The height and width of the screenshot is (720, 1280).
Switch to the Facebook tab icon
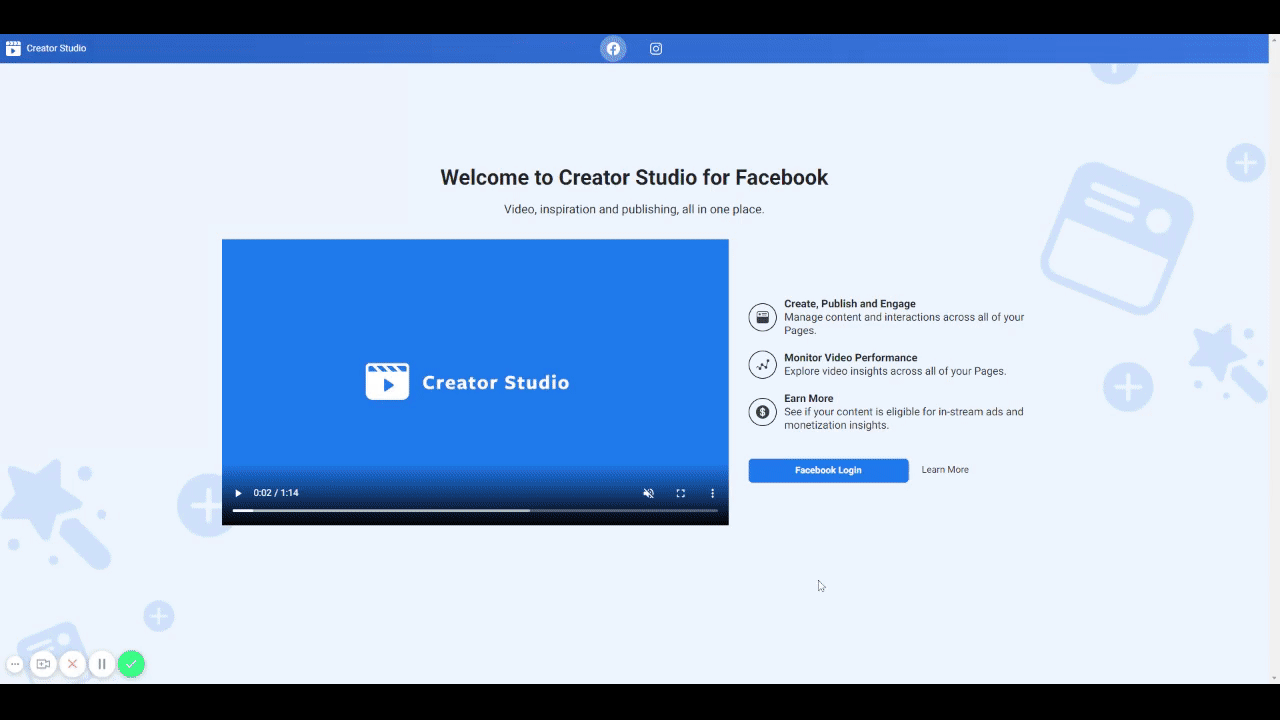613,48
